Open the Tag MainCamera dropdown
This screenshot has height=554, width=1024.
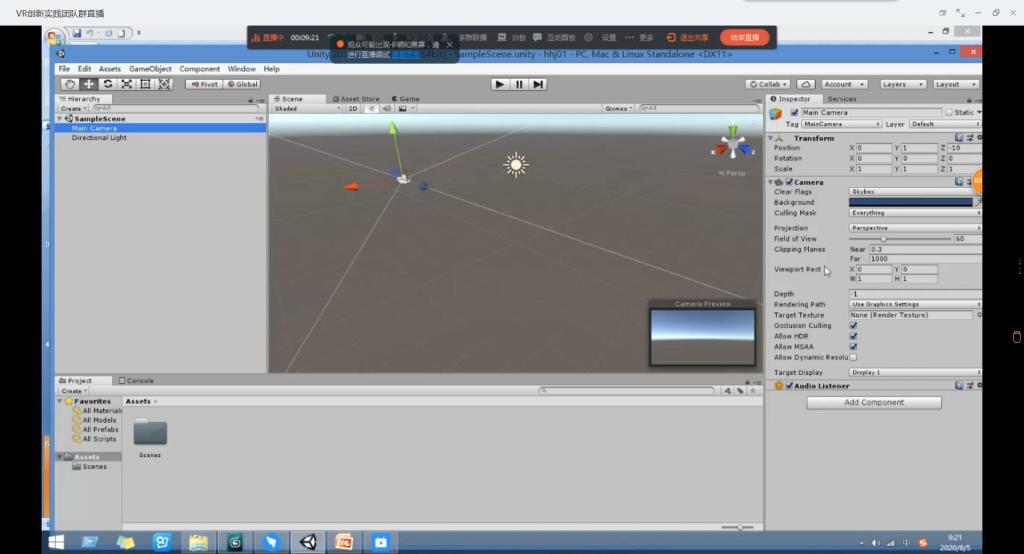pos(842,124)
